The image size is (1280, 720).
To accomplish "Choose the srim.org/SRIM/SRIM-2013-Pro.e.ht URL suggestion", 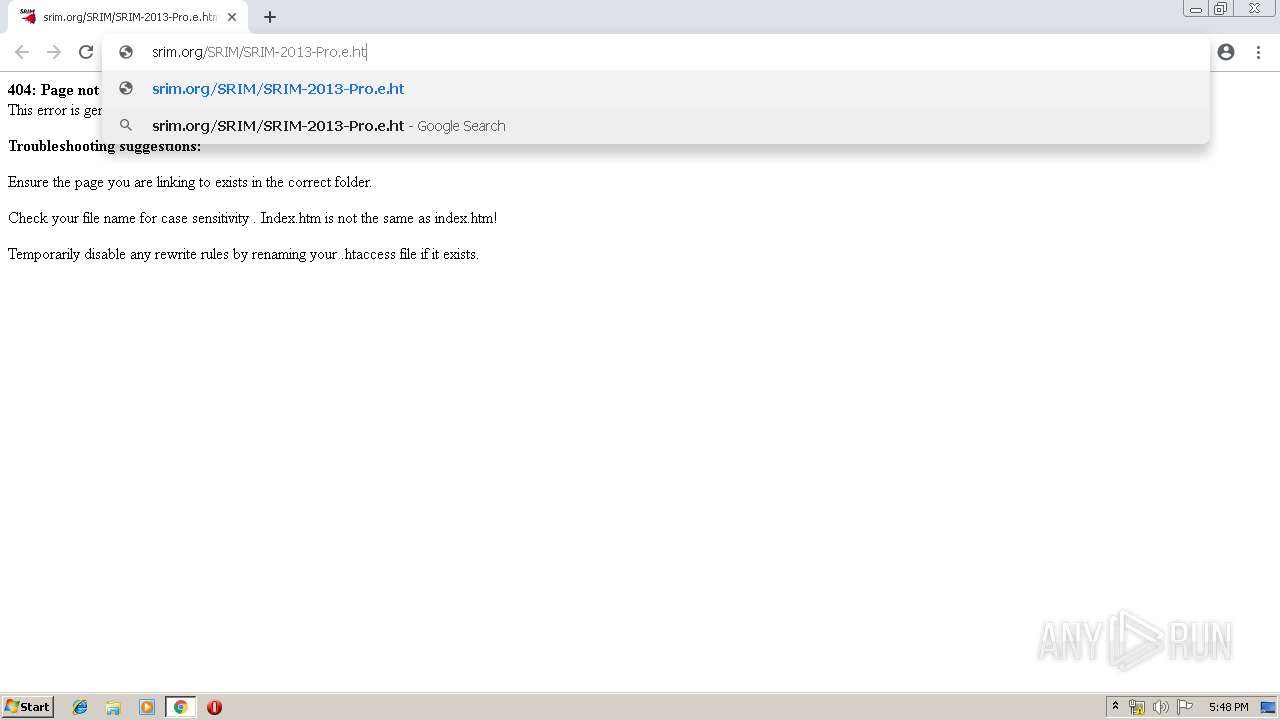I will pos(655,89).
